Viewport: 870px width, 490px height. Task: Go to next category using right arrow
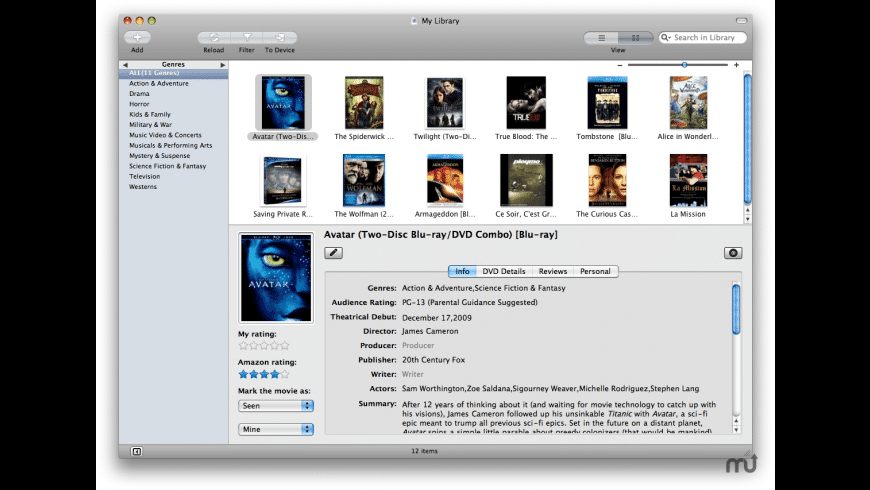(x=222, y=65)
